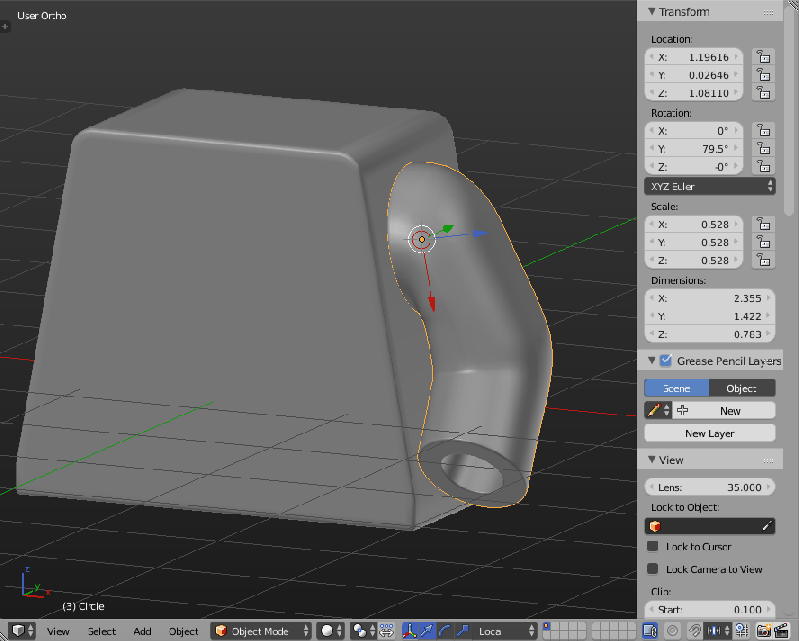The width and height of the screenshot is (799, 641).
Task: Open the Object menu
Action: (183, 631)
